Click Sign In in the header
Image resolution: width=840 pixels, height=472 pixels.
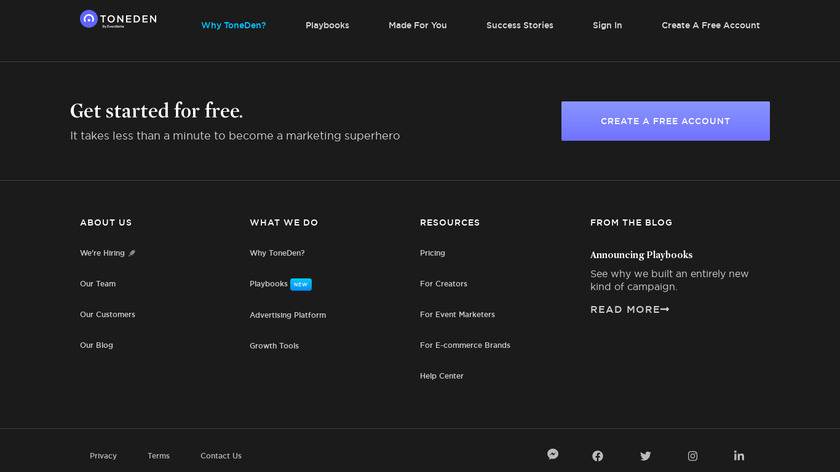(x=607, y=25)
